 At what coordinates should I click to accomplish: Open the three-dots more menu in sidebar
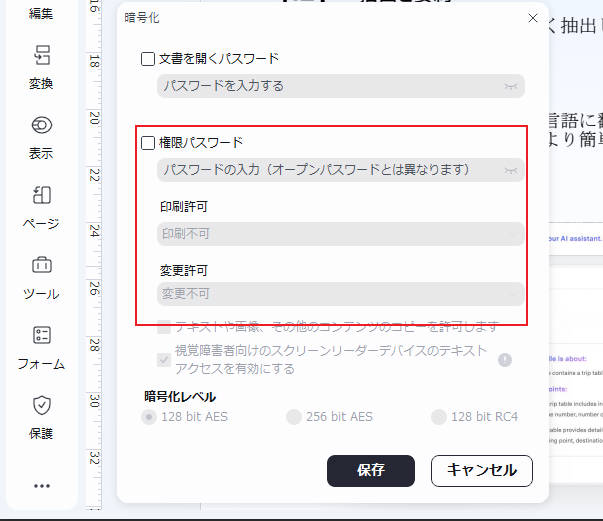[x=42, y=486]
